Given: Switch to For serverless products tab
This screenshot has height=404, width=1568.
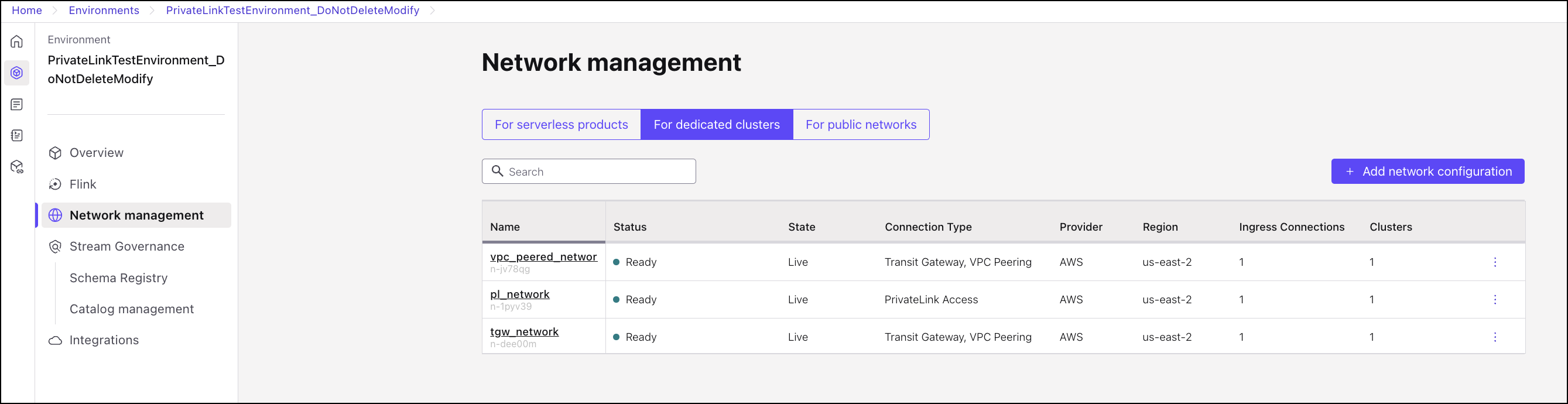Looking at the screenshot, I should (560, 125).
